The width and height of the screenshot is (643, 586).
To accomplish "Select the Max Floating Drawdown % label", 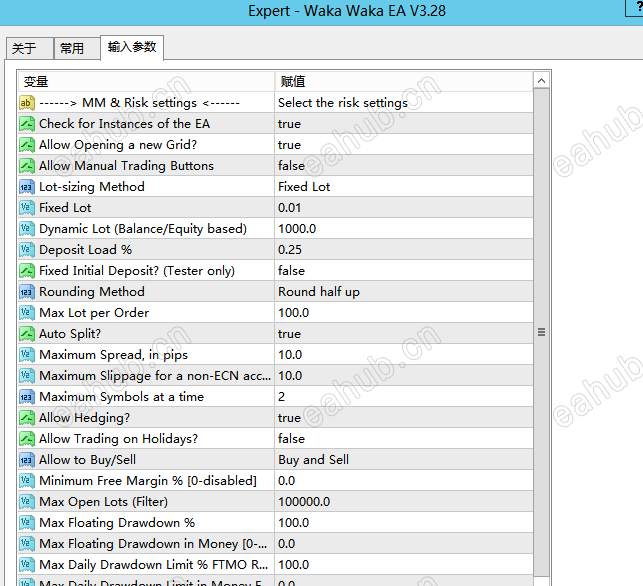I will point(117,523).
